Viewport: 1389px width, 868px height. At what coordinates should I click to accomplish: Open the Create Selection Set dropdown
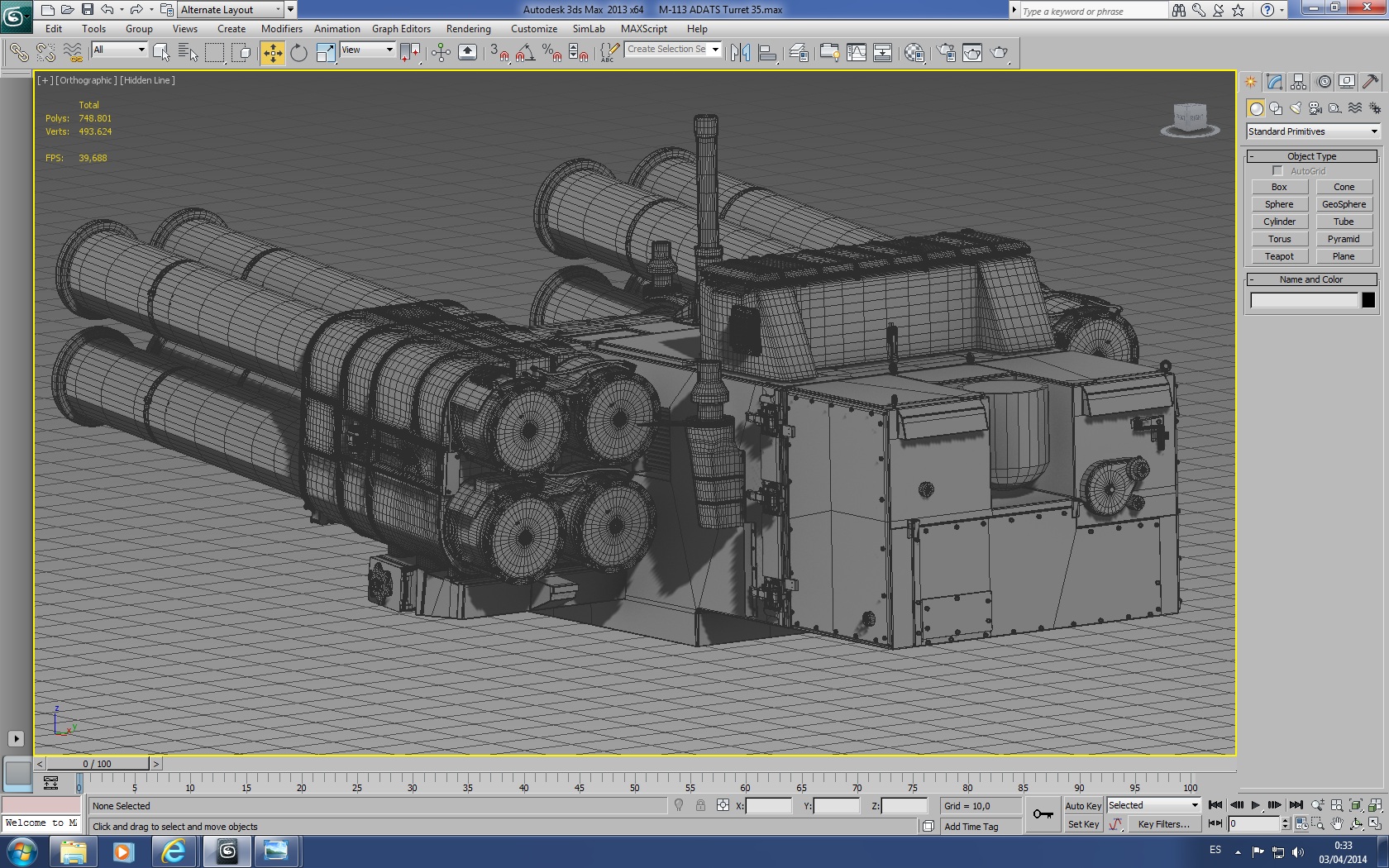[x=673, y=50]
